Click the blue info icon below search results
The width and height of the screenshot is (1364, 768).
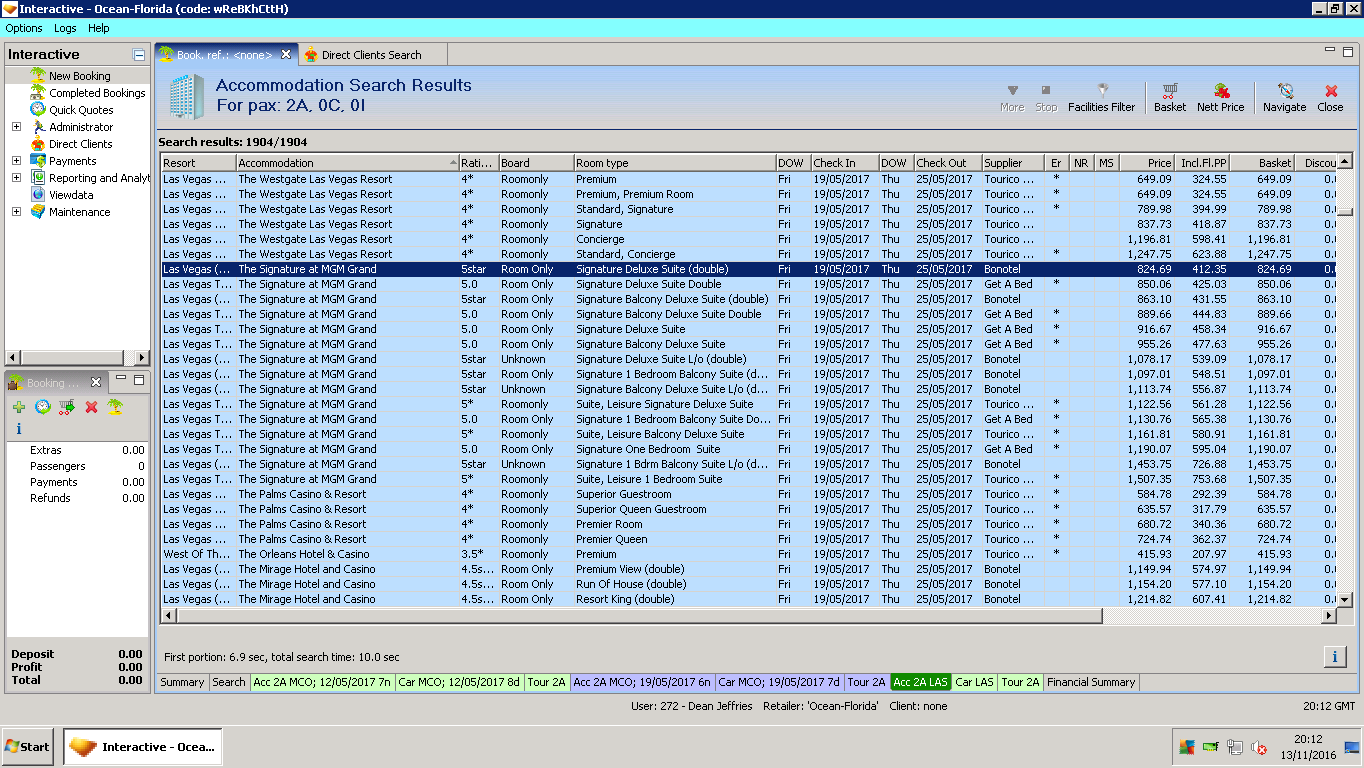pyautogui.click(x=1335, y=657)
